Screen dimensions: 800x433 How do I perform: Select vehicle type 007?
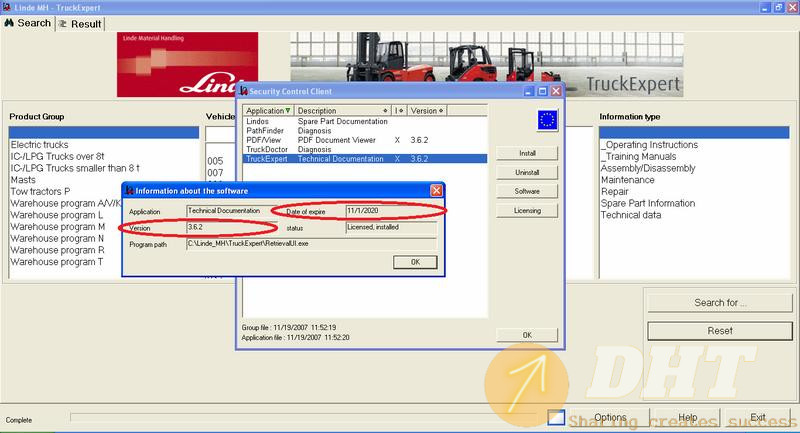pyautogui.click(x=215, y=173)
